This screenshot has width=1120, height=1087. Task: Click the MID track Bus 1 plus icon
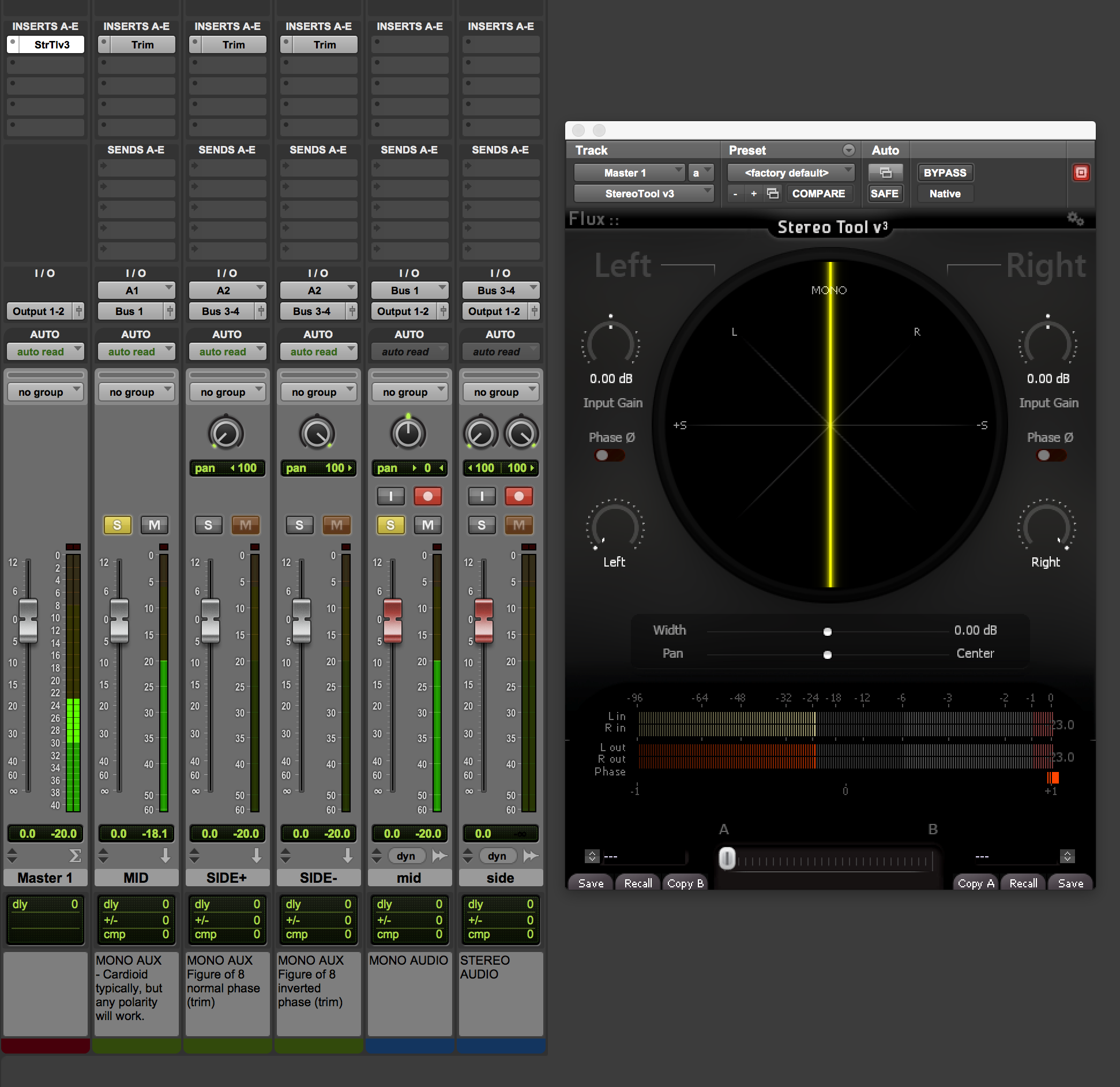point(170,311)
